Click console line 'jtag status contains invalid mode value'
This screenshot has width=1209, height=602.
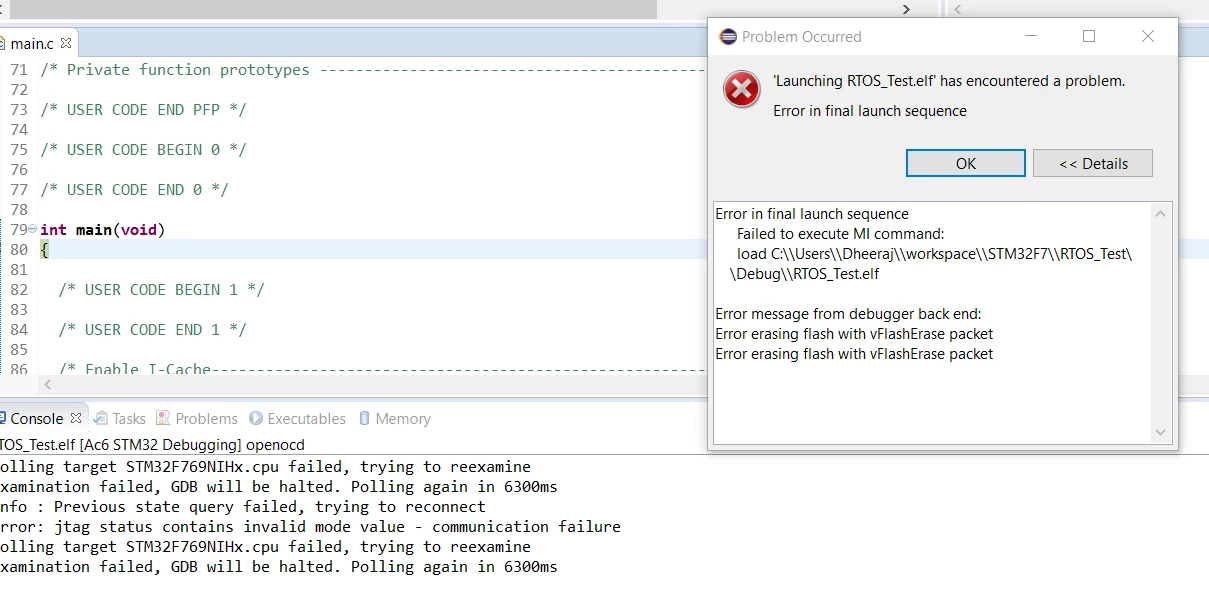pyautogui.click(x=310, y=526)
